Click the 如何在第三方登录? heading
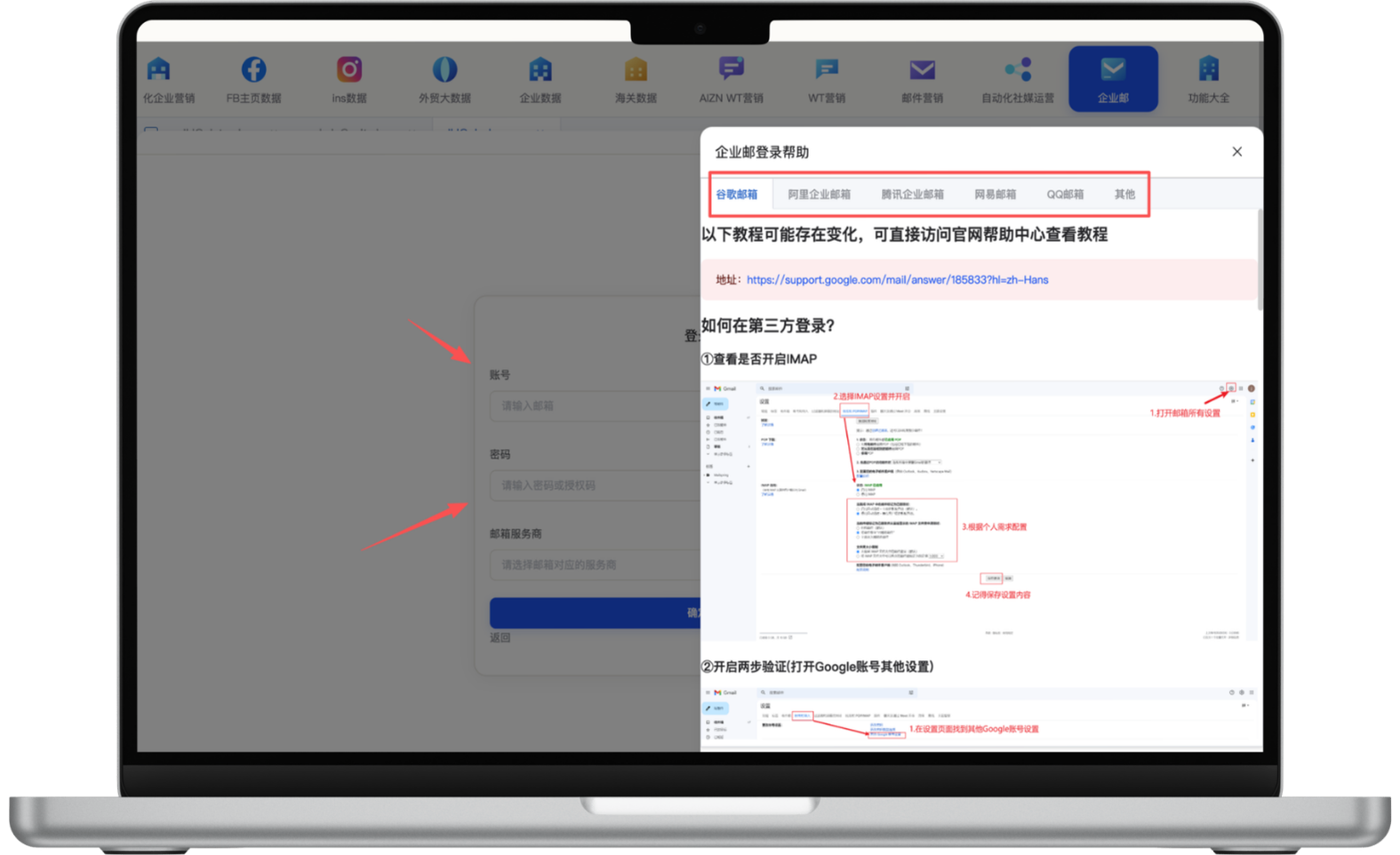 (769, 326)
